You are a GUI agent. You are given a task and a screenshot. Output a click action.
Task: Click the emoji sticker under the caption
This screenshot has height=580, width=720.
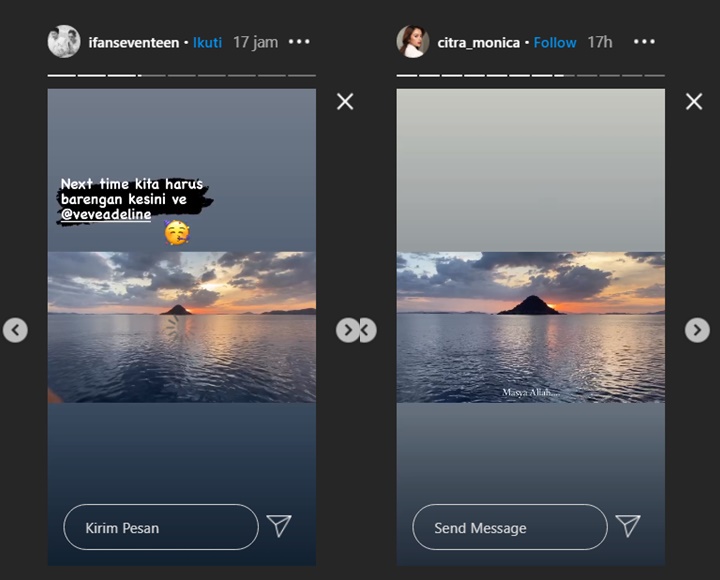click(177, 233)
